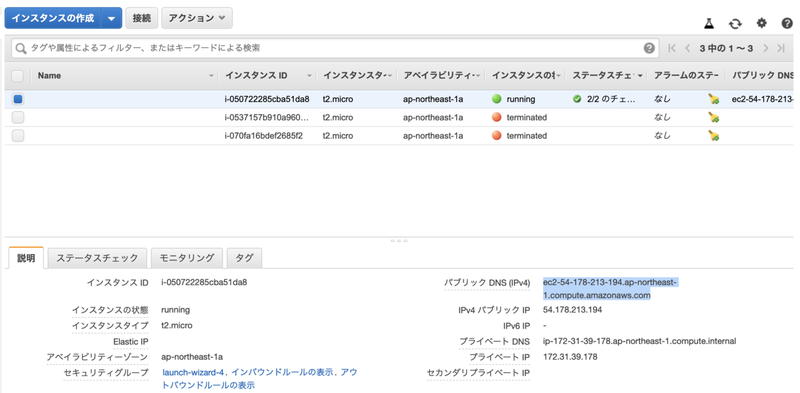The image size is (800, 393).
Task: Click the pane resize handle dots
Action: 399,240
